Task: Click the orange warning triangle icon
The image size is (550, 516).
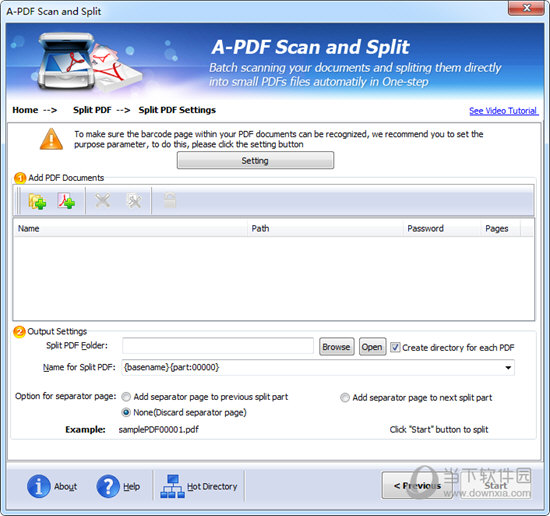Action: (52, 139)
